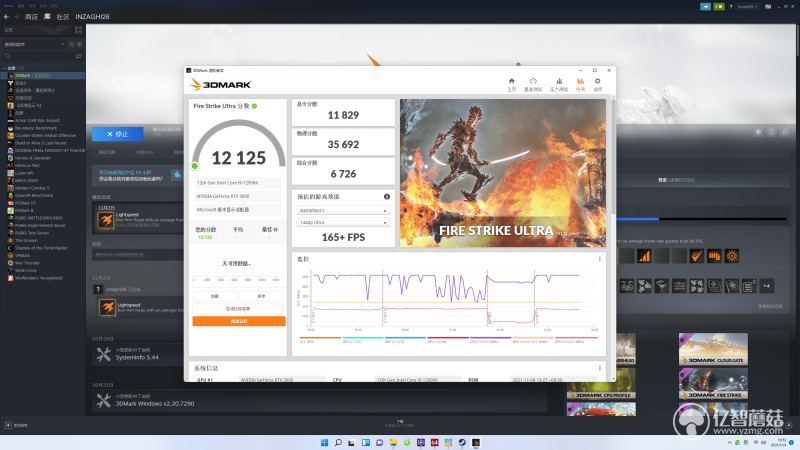
Task: Open the three-dot menu of the monitoring panel
Action: coord(599,259)
